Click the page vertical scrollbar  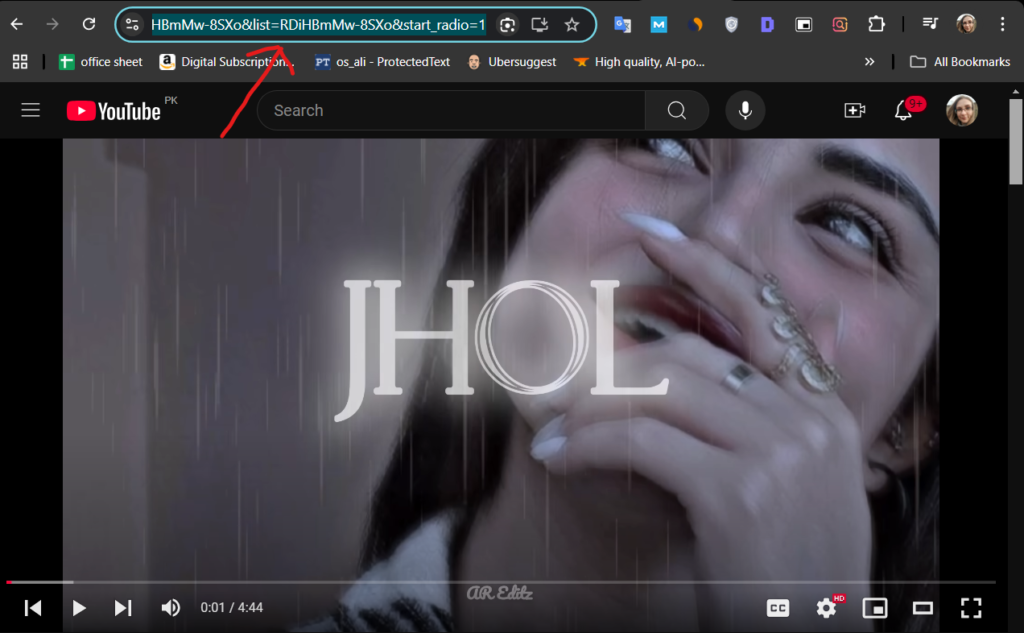coord(1016,142)
